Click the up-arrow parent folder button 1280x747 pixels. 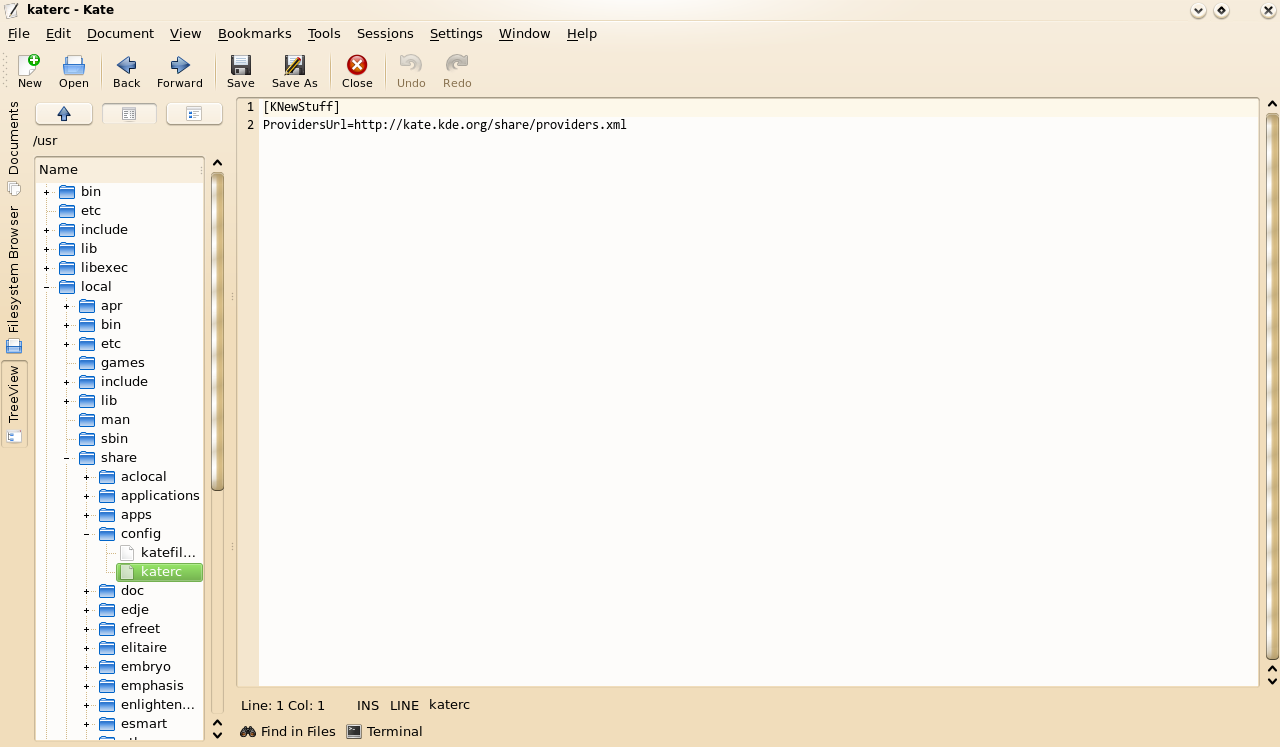pyautogui.click(x=64, y=114)
